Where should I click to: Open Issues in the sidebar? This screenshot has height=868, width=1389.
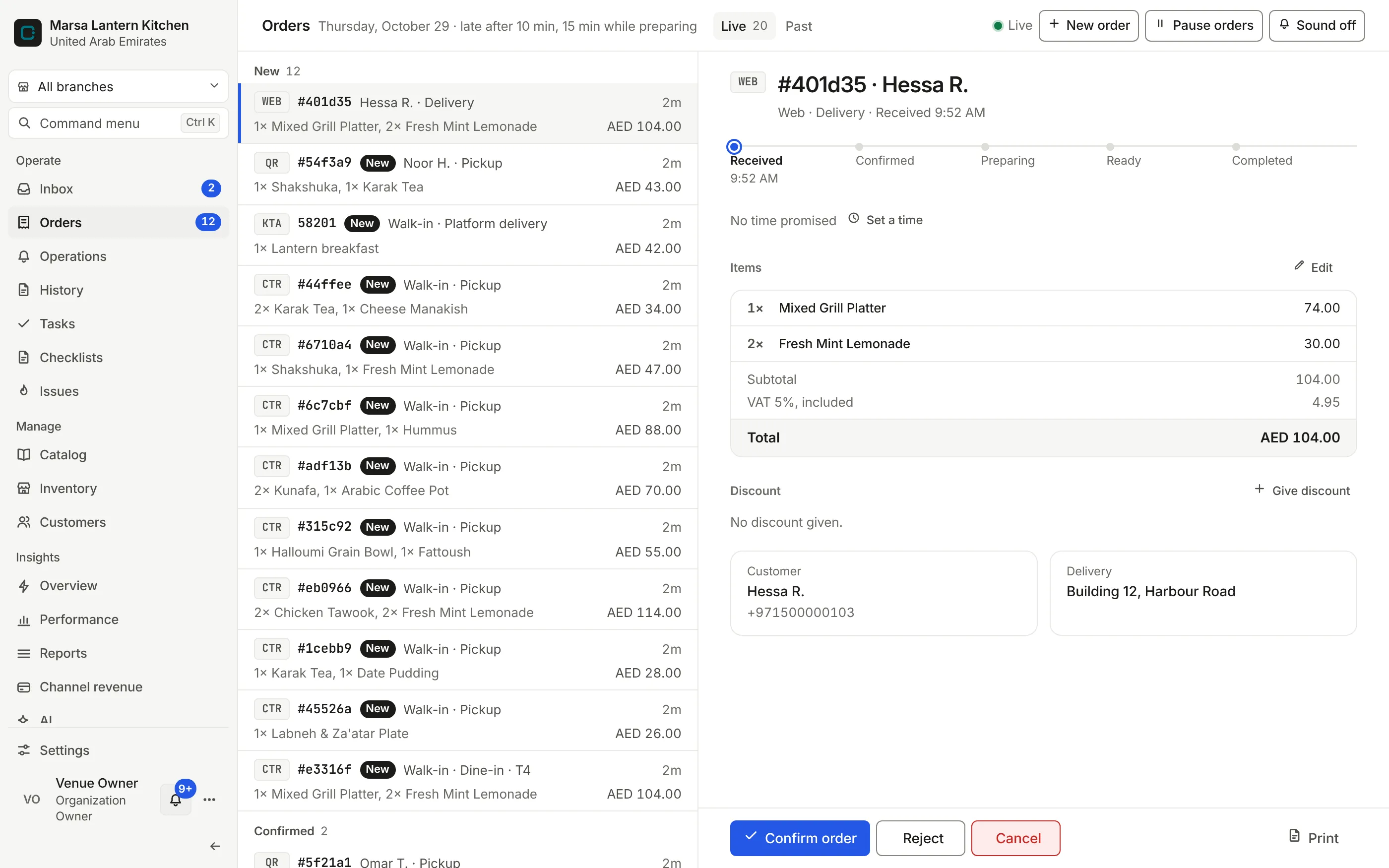point(118,391)
